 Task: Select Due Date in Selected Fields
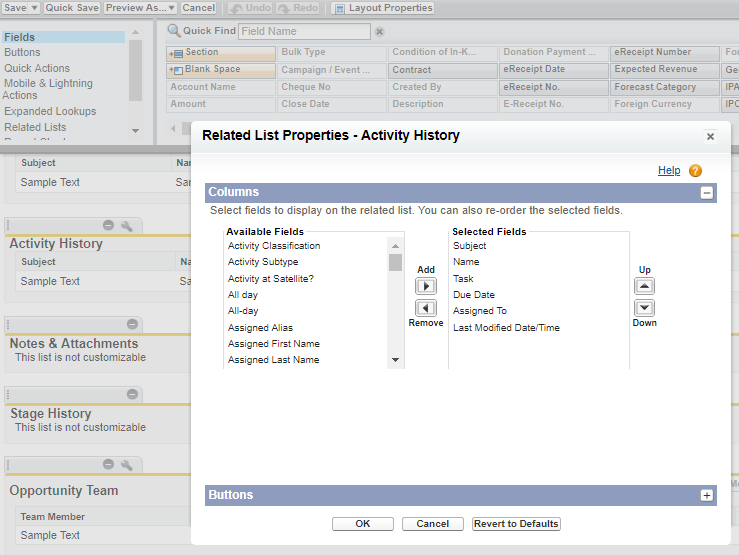coord(474,295)
